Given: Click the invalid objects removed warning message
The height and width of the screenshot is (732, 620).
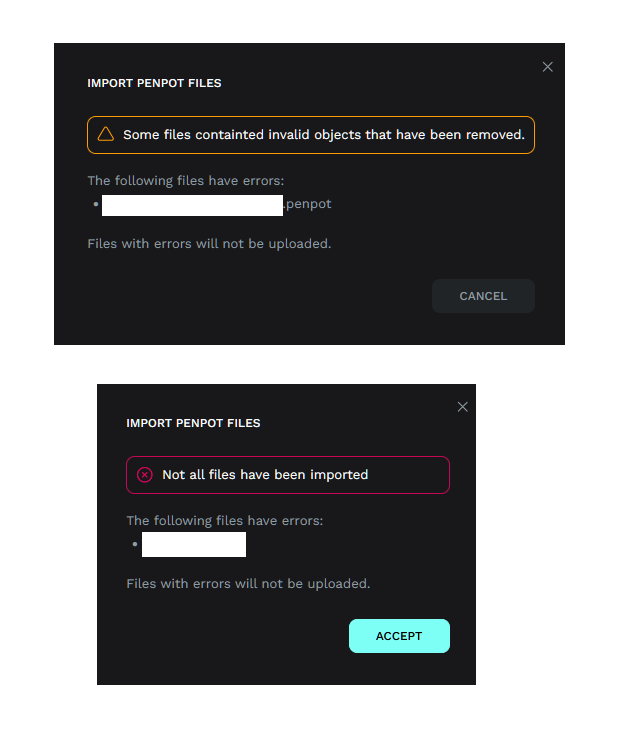Looking at the screenshot, I should click(x=323, y=134).
